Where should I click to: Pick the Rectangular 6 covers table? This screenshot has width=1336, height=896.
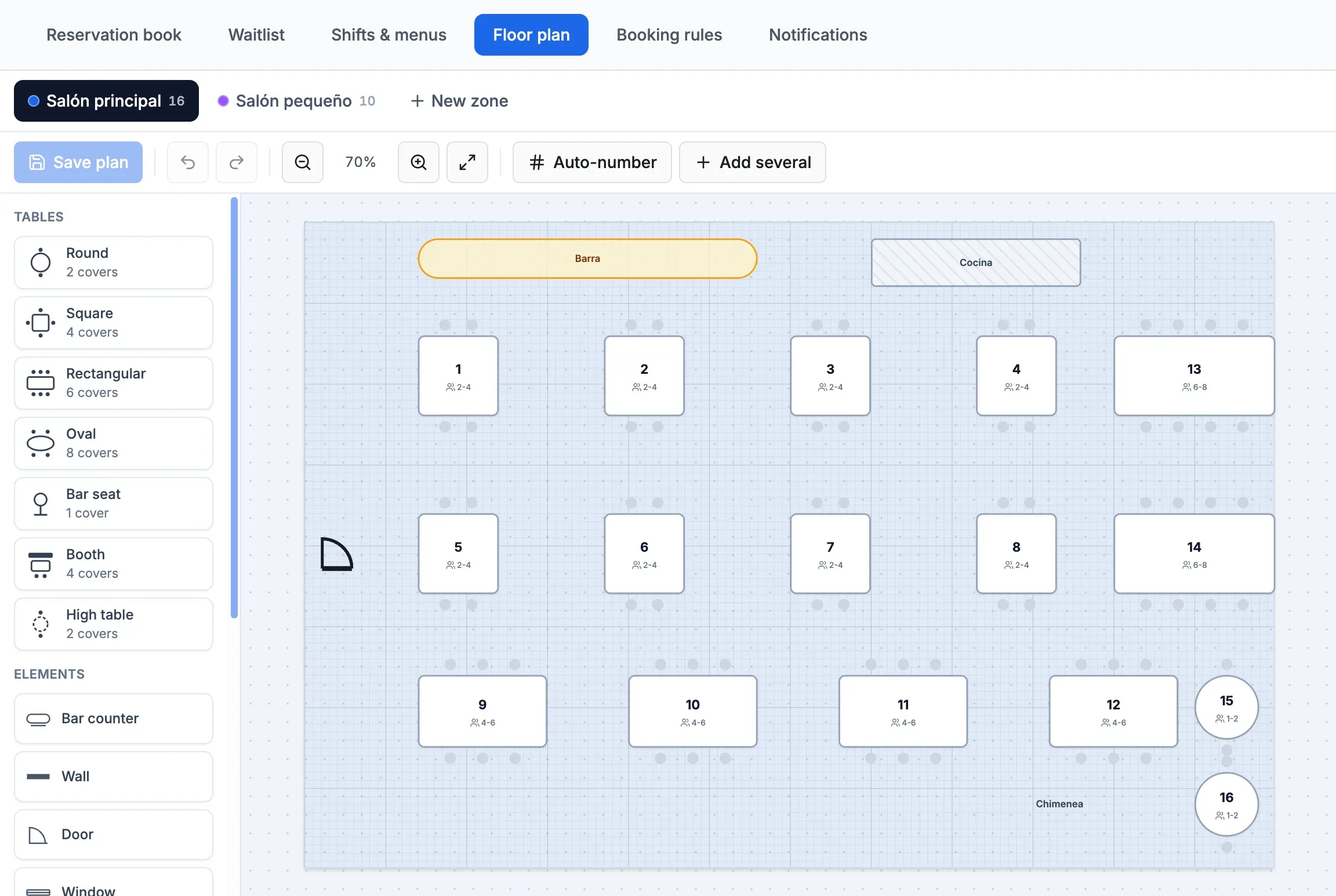(114, 383)
